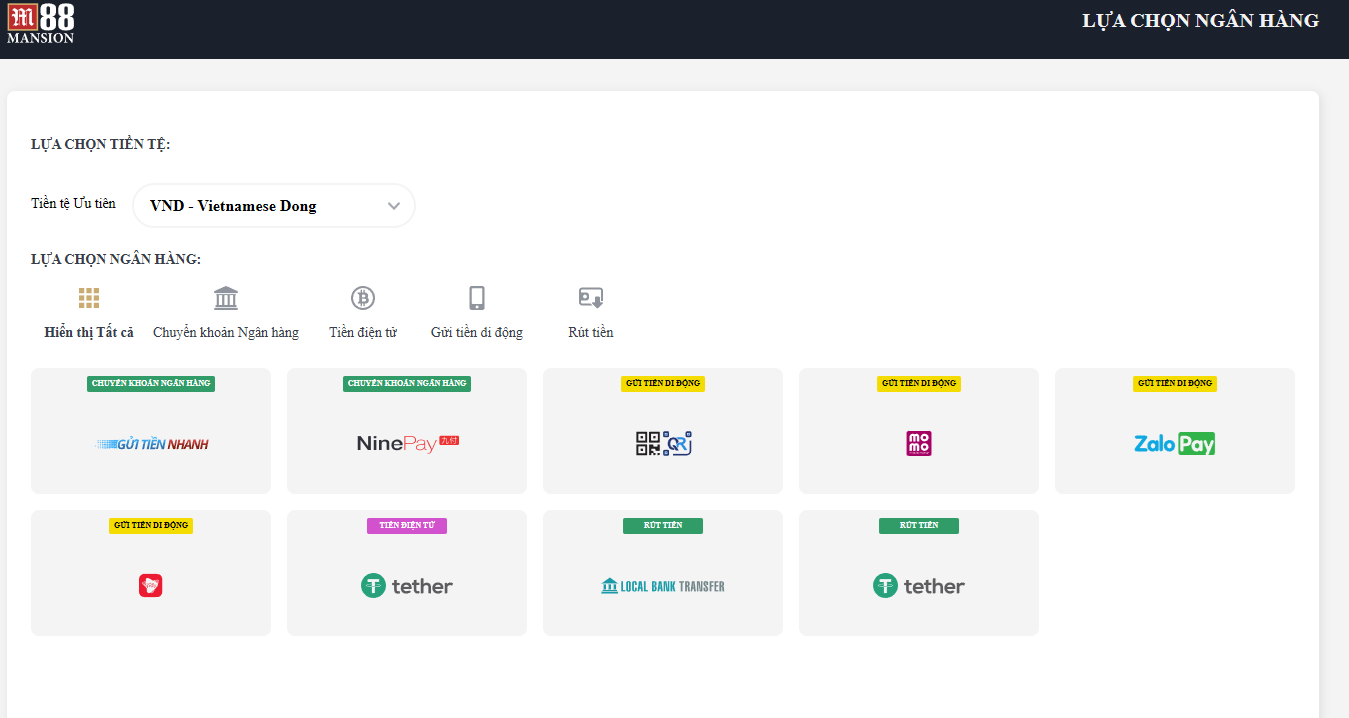
Task: Click the LỰA CHỌN NGÂN HÀNG header title
Action: pos(1200,21)
